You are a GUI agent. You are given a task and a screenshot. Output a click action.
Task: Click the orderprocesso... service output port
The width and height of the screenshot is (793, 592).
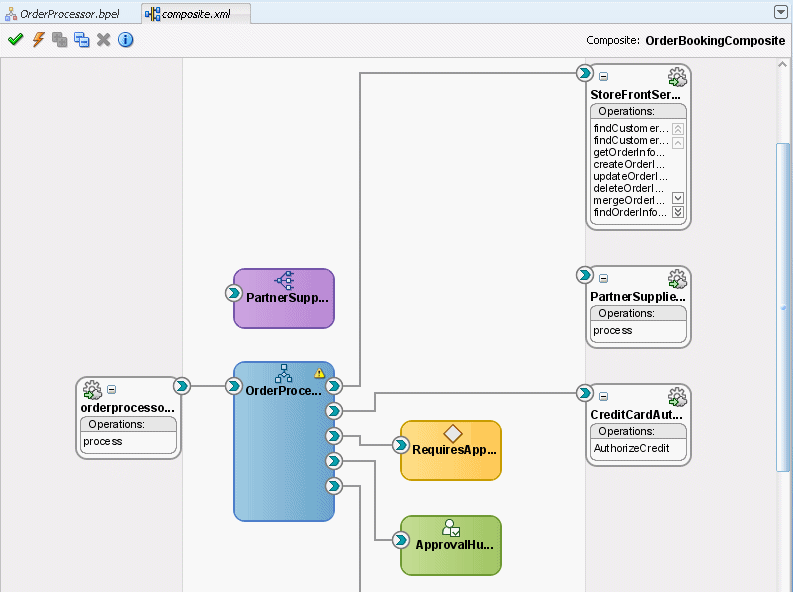click(x=182, y=386)
